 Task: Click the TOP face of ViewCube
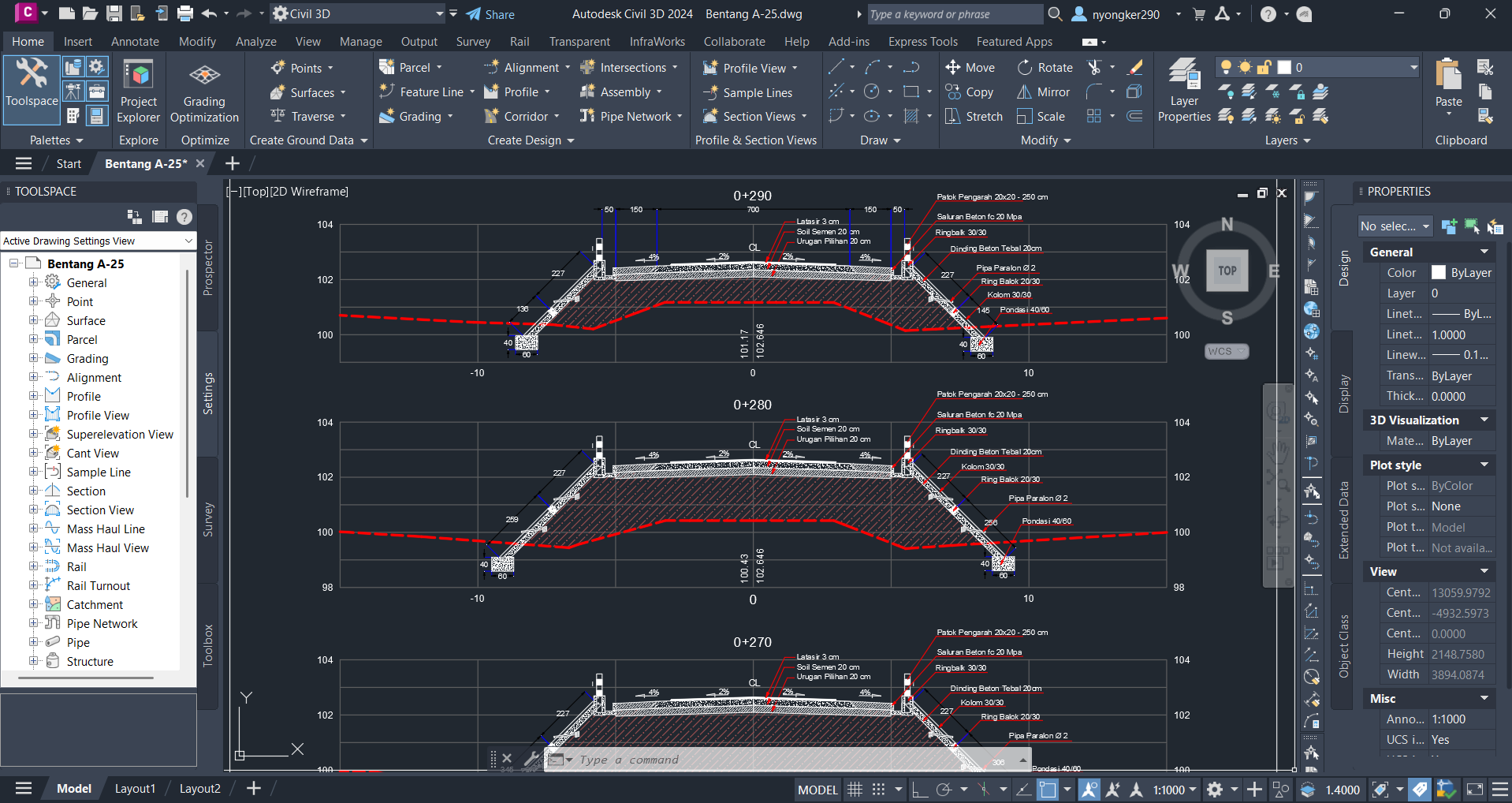point(1227,271)
